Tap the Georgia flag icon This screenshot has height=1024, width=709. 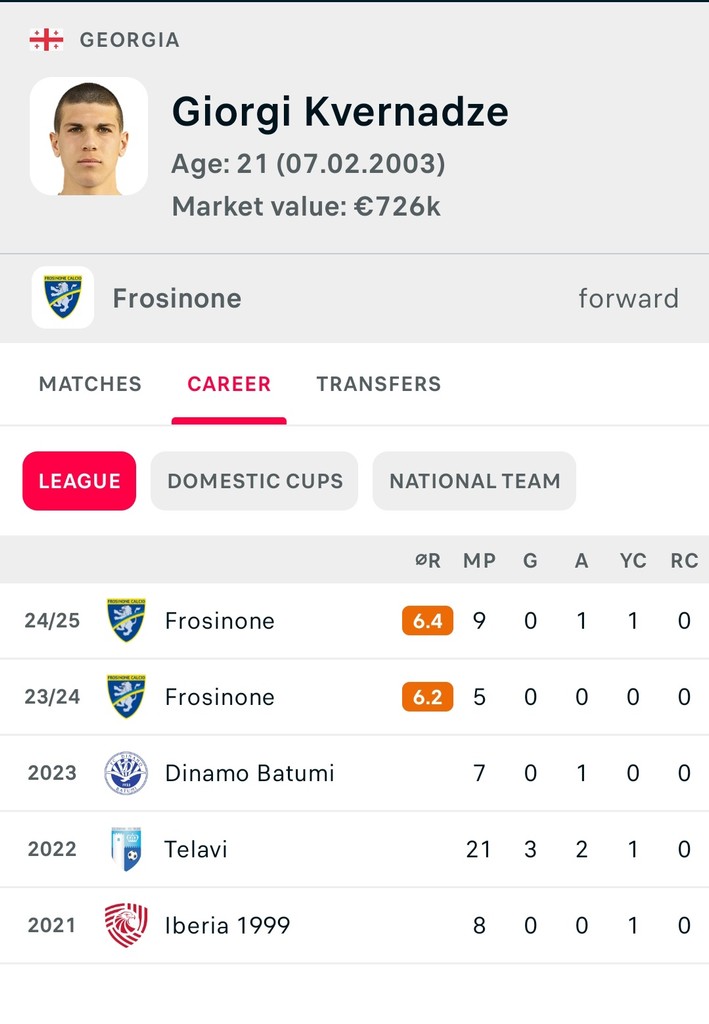[x=46, y=40]
